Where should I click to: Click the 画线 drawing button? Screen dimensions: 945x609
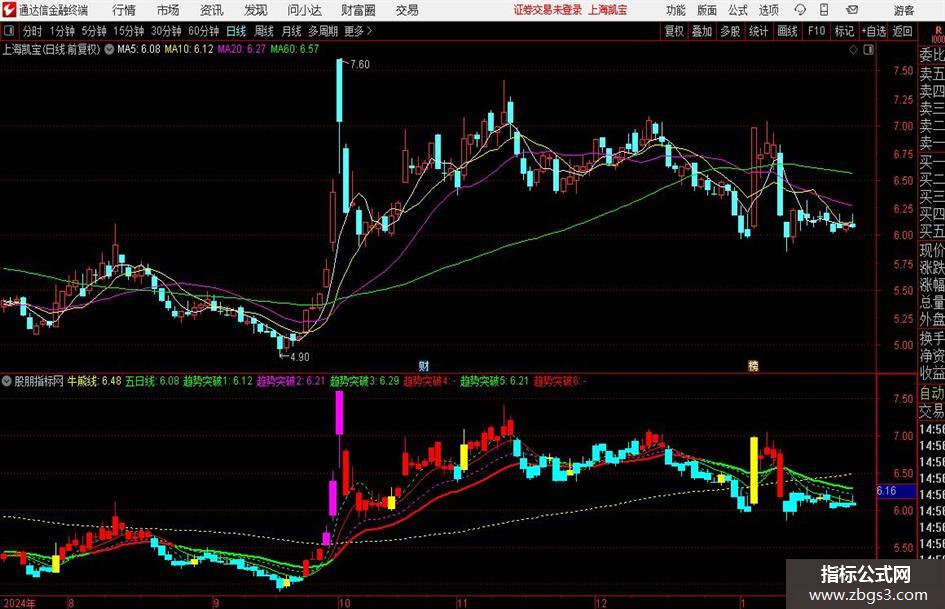point(788,31)
